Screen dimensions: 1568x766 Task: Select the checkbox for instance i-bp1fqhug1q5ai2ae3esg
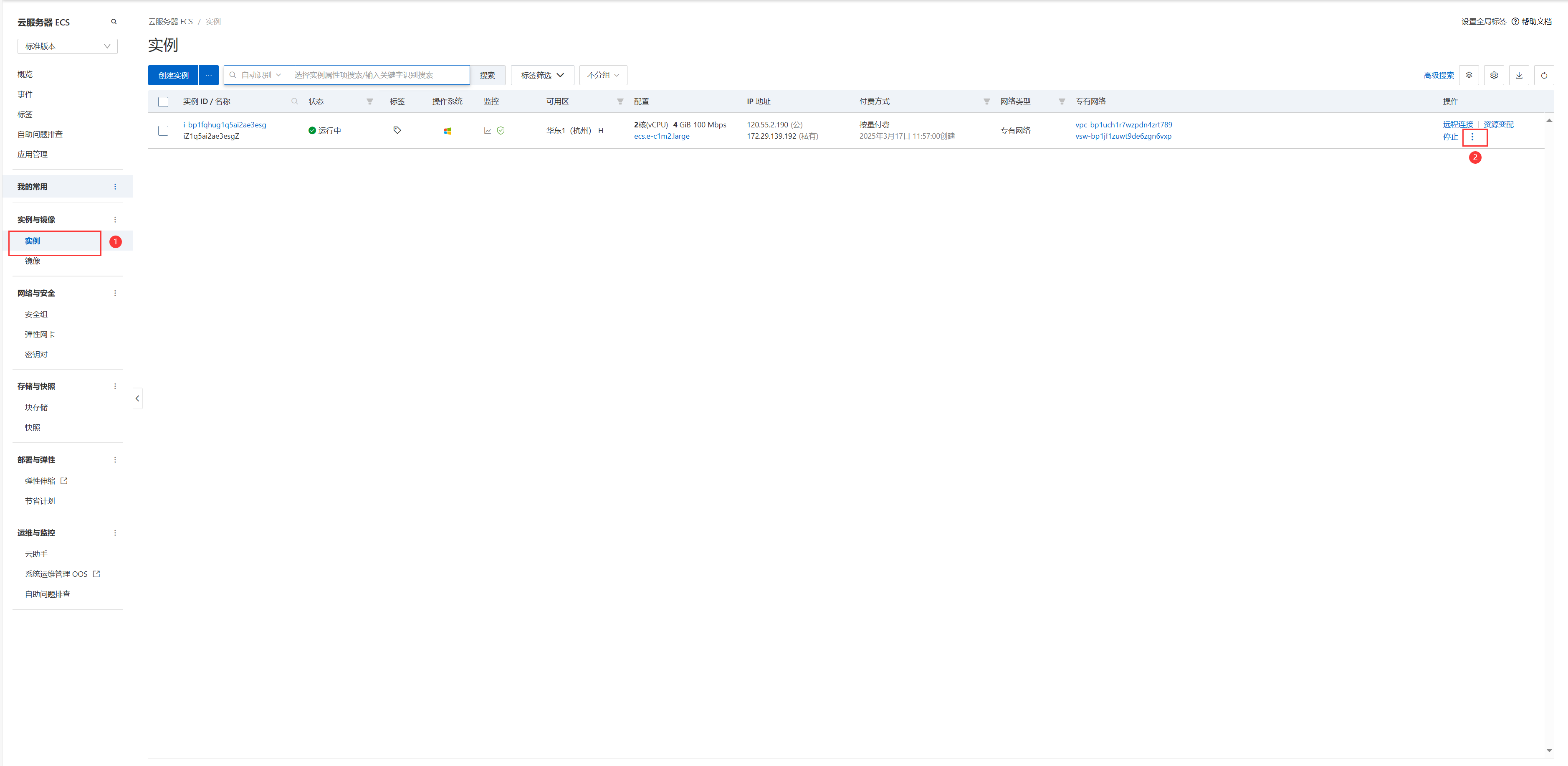click(163, 131)
